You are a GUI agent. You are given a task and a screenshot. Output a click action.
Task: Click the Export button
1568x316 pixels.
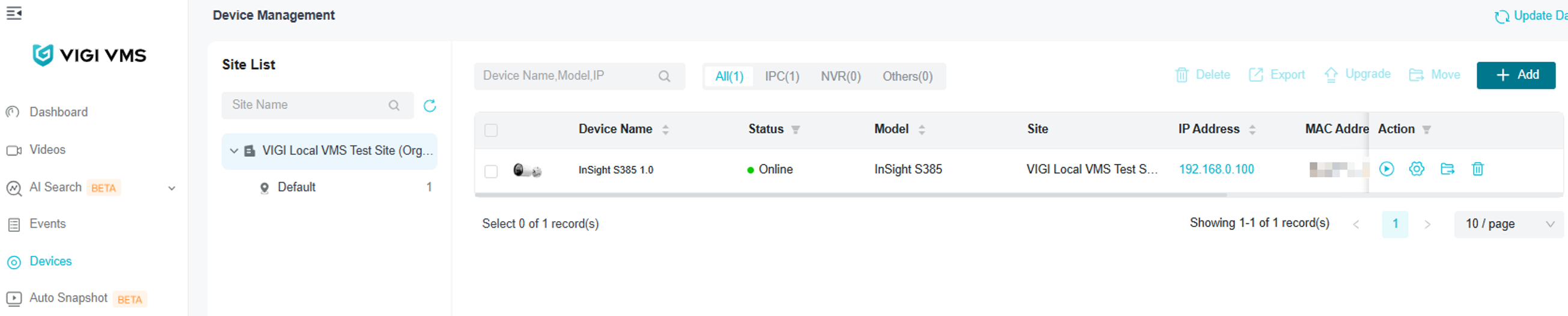1277,75
